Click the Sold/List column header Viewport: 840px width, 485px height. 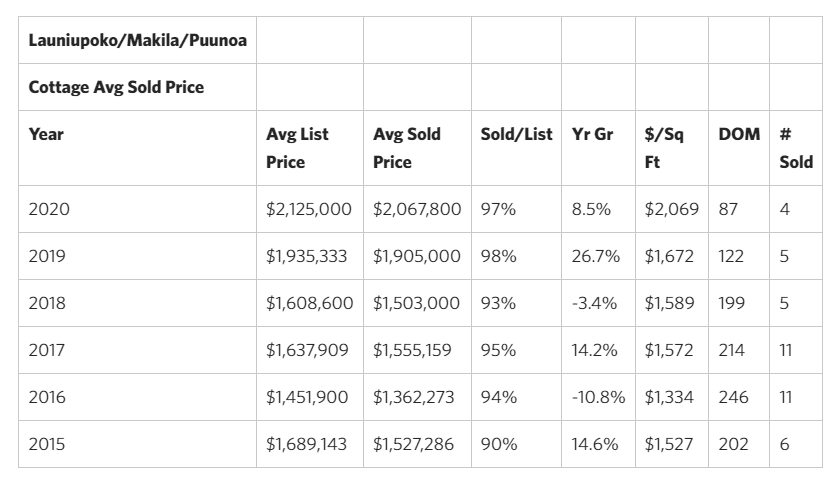click(516, 134)
